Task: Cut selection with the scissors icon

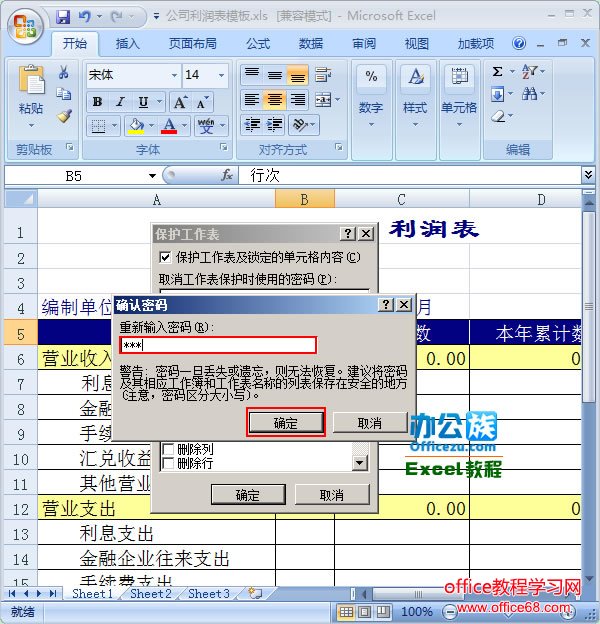Action: click(64, 72)
